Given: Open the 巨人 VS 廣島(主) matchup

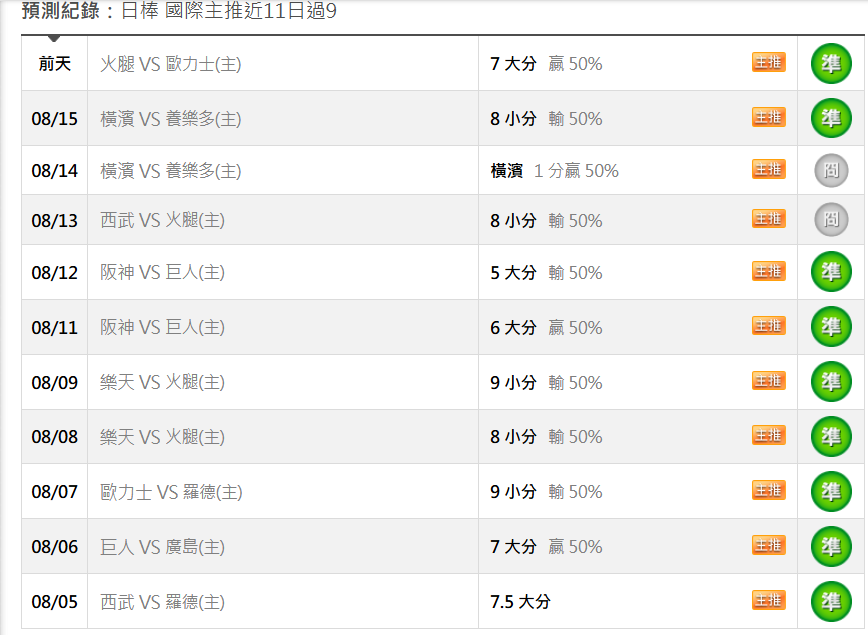Looking at the screenshot, I should (x=162, y=547).
